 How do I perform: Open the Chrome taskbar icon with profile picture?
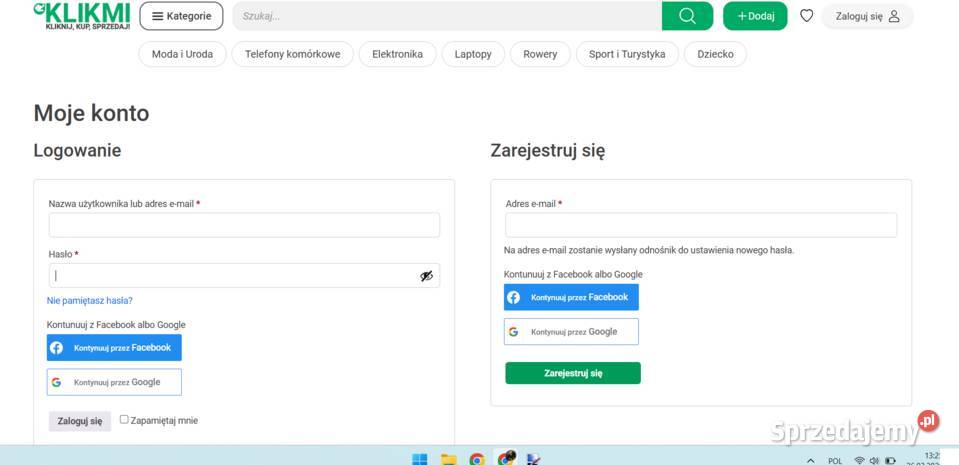506,458
